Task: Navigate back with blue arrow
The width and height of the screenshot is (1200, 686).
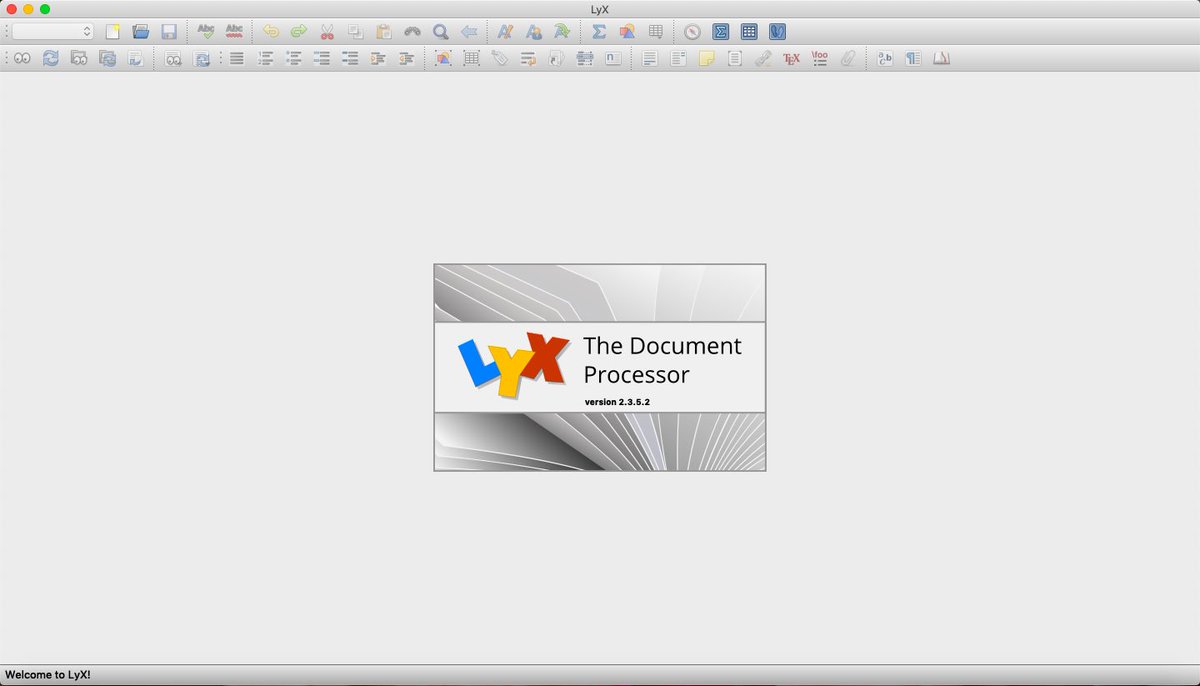Action: 469,32
